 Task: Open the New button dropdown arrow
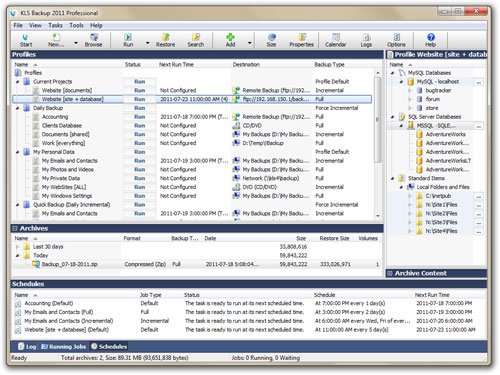pos(76,43)
